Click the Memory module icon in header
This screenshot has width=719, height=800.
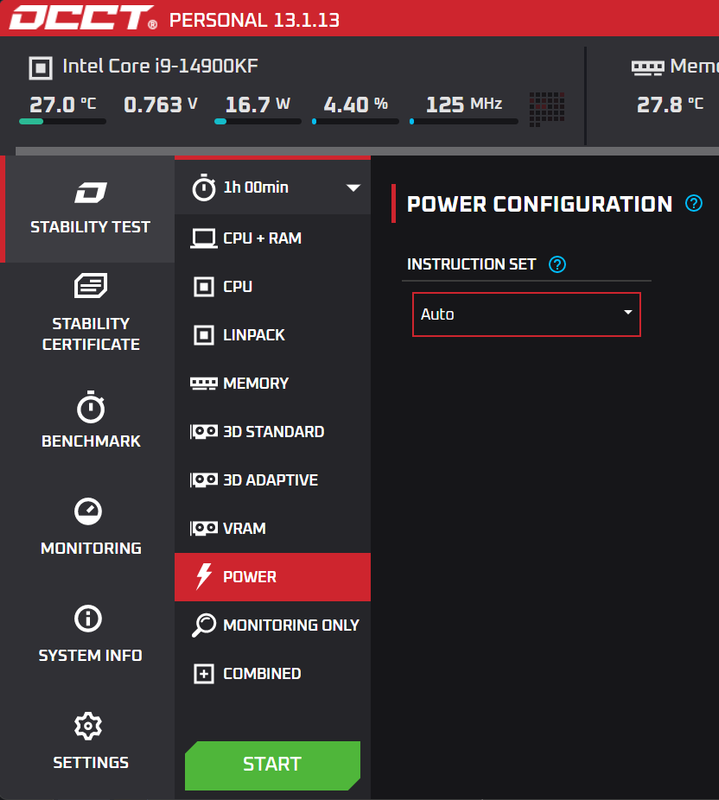point(648,67)
